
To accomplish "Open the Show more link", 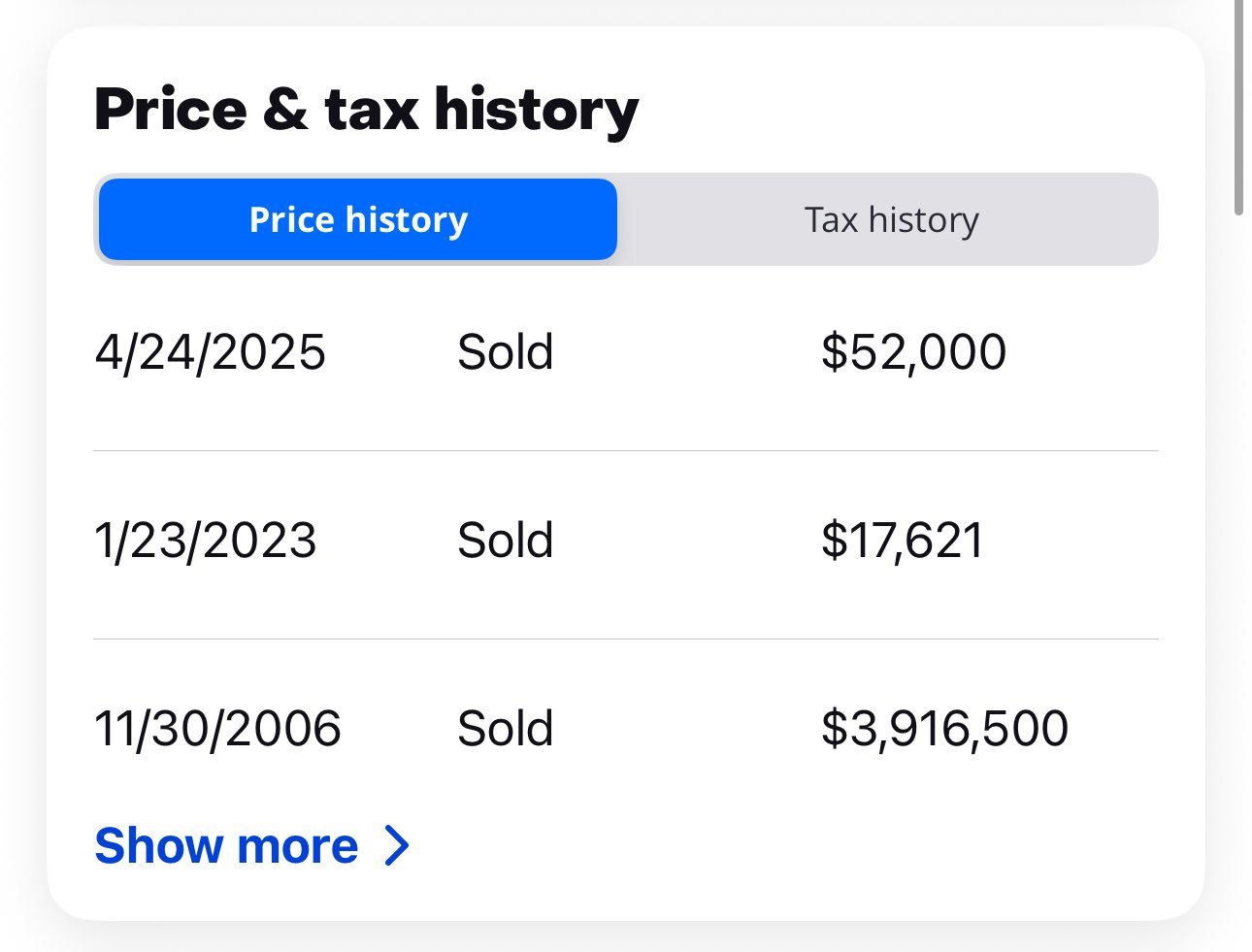I will click(252, 845).
